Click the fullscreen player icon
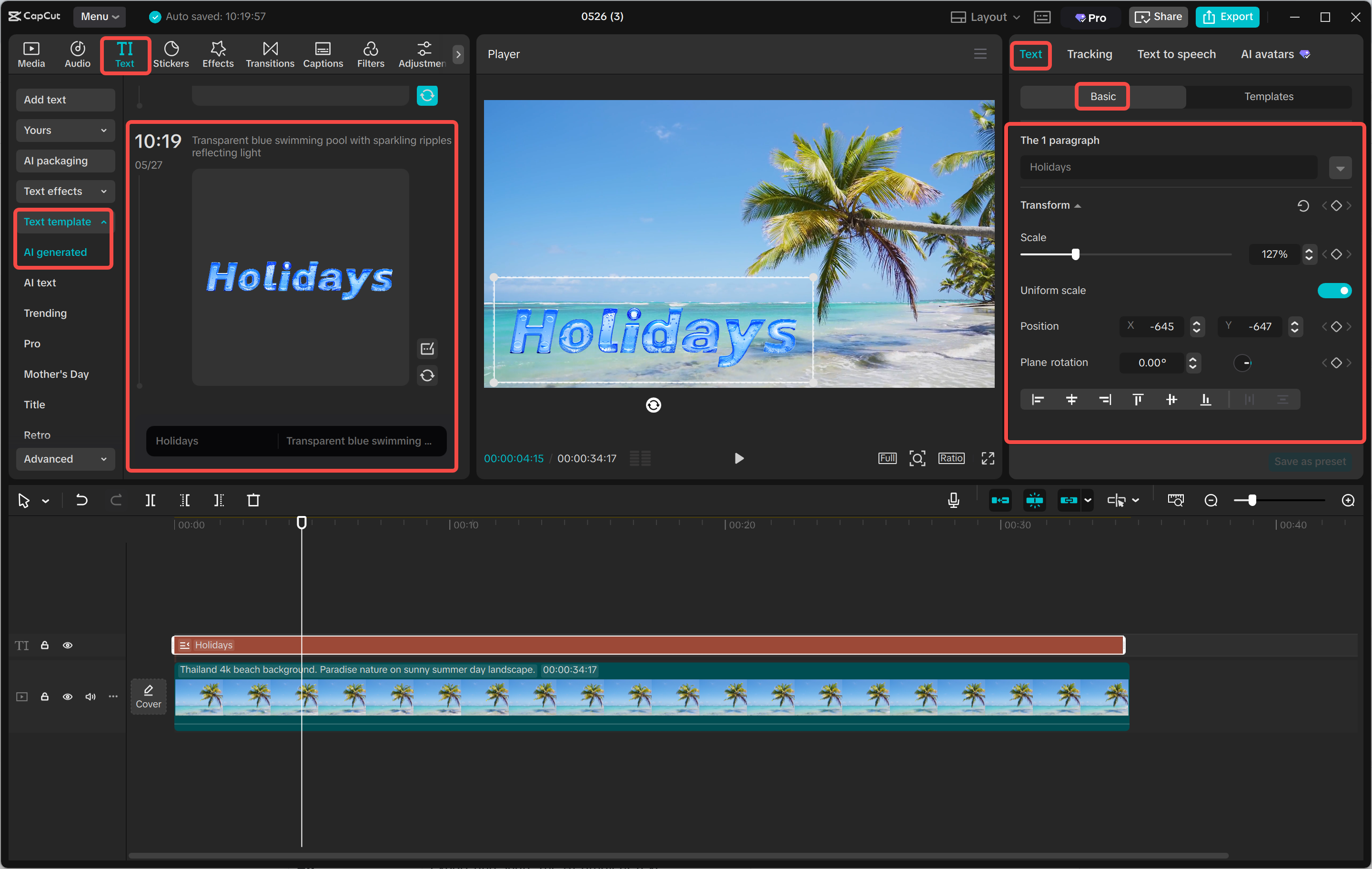Viewport: 1372px width, 869px height. pos(988,458)
